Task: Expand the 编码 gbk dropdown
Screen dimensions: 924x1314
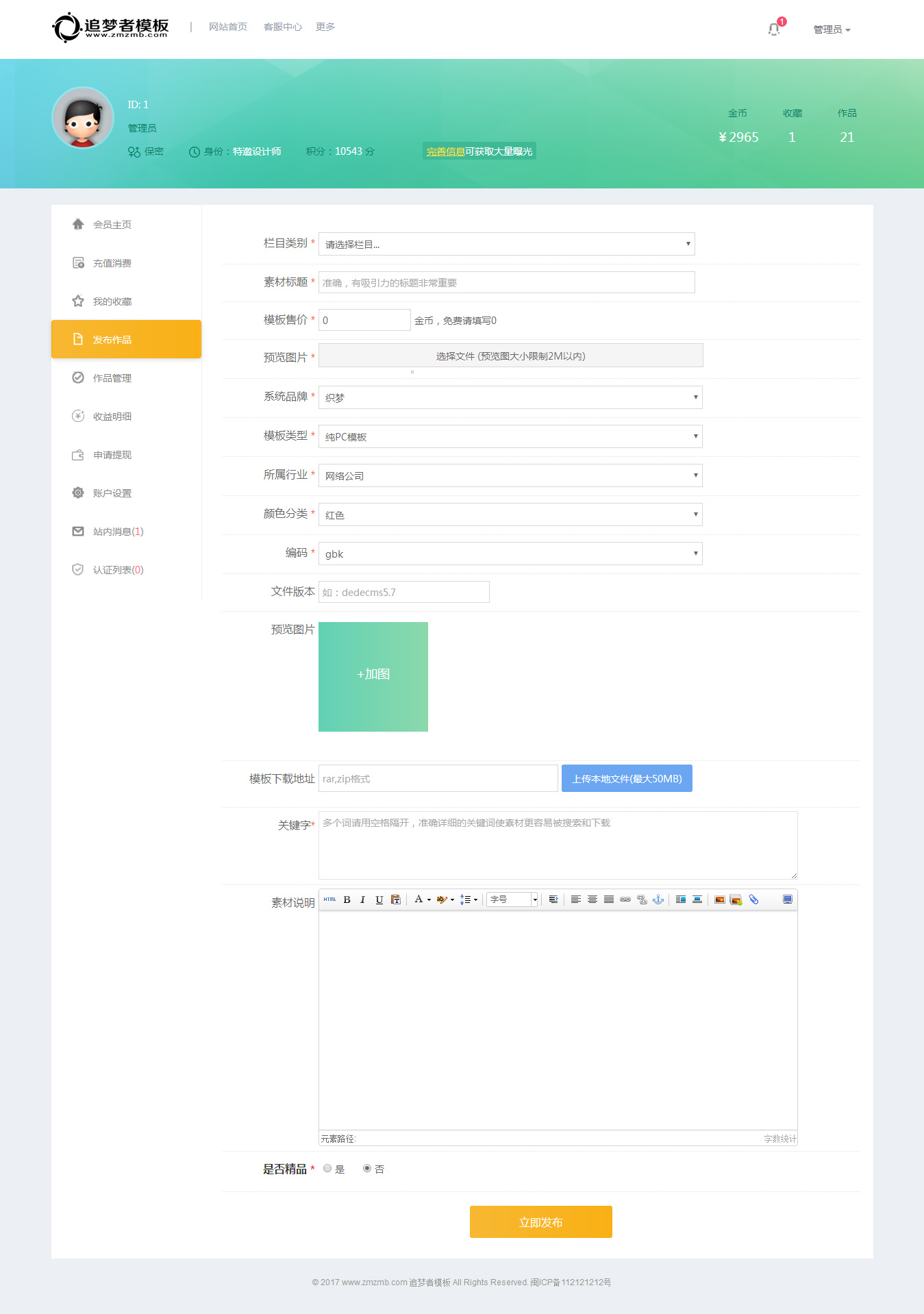Action: 510,554
